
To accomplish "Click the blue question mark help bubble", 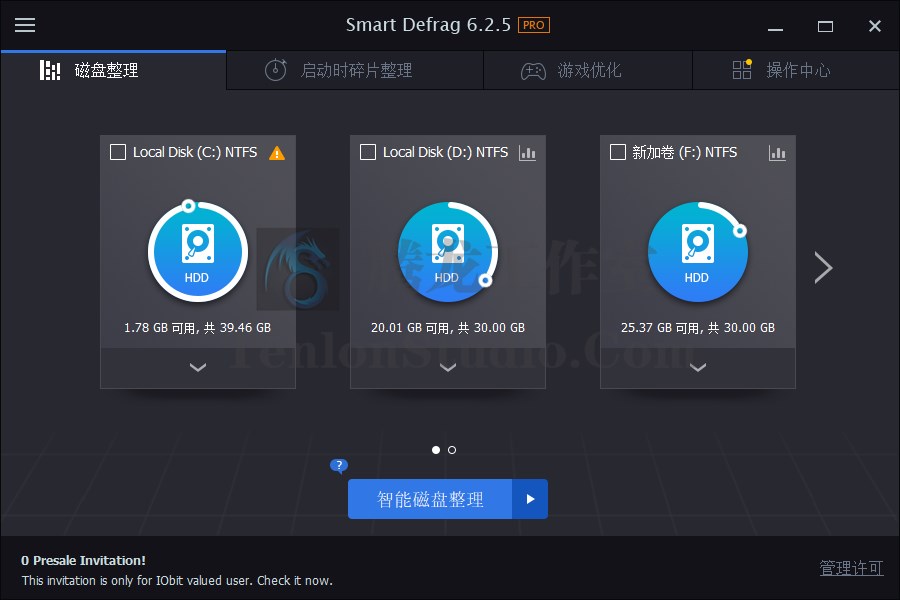I will tap(339, 465).
